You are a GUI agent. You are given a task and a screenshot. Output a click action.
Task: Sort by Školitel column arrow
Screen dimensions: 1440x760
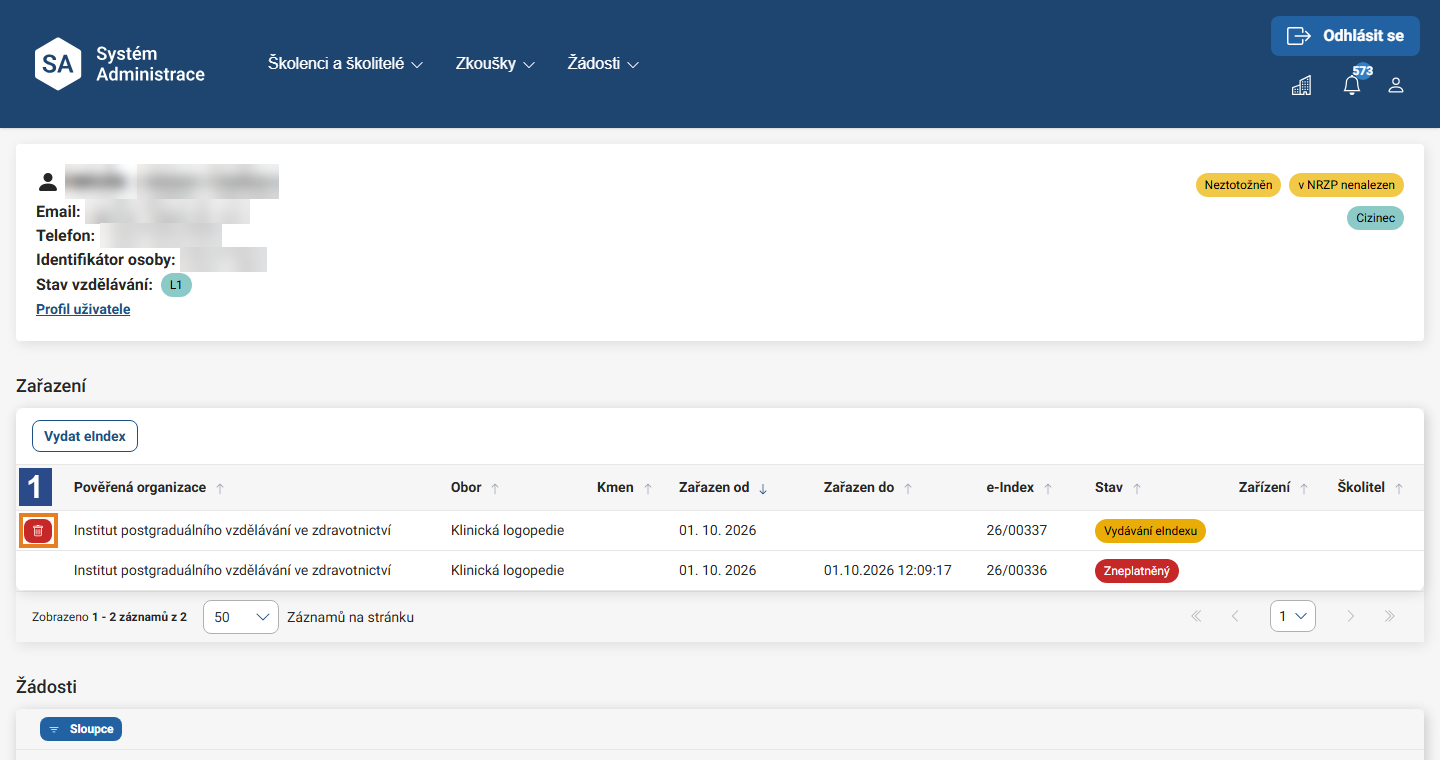(1399, 488)
